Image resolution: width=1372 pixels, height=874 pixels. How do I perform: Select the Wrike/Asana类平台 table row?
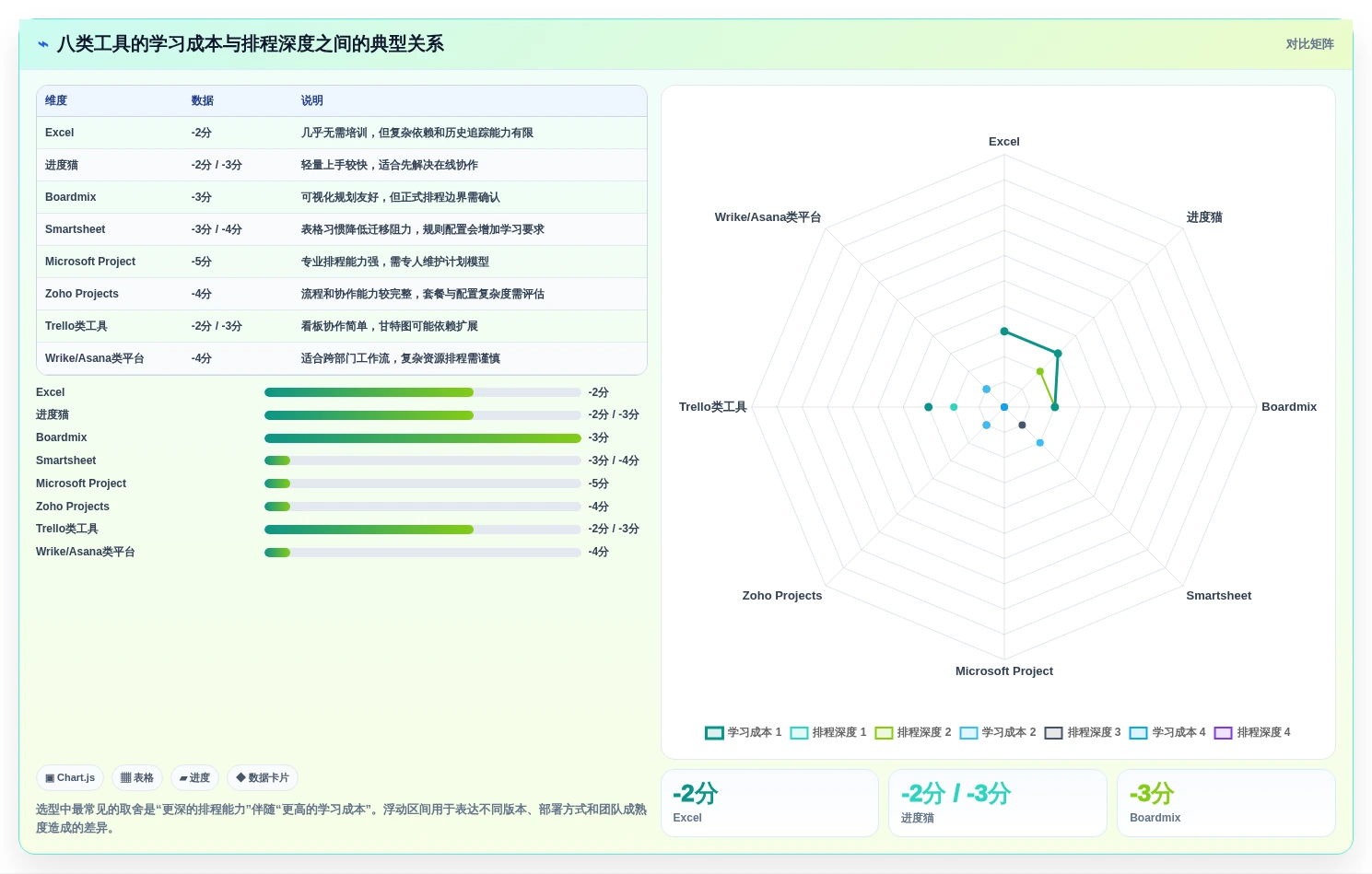point(342,358)
